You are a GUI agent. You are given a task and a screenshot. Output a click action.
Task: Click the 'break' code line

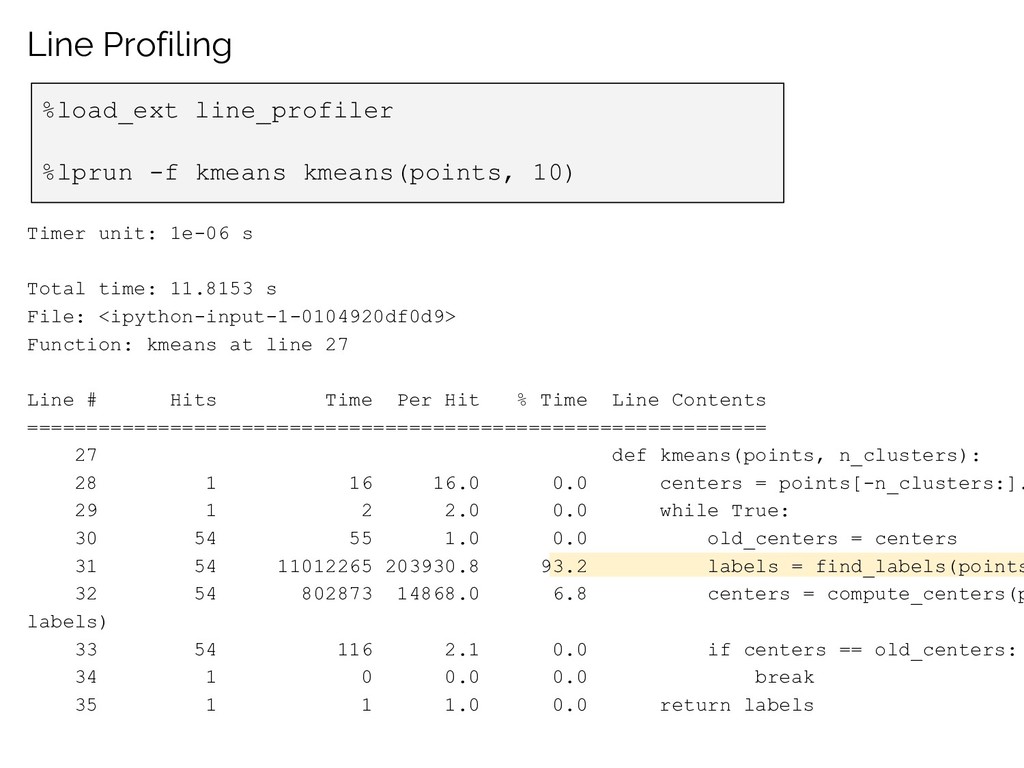784,677
